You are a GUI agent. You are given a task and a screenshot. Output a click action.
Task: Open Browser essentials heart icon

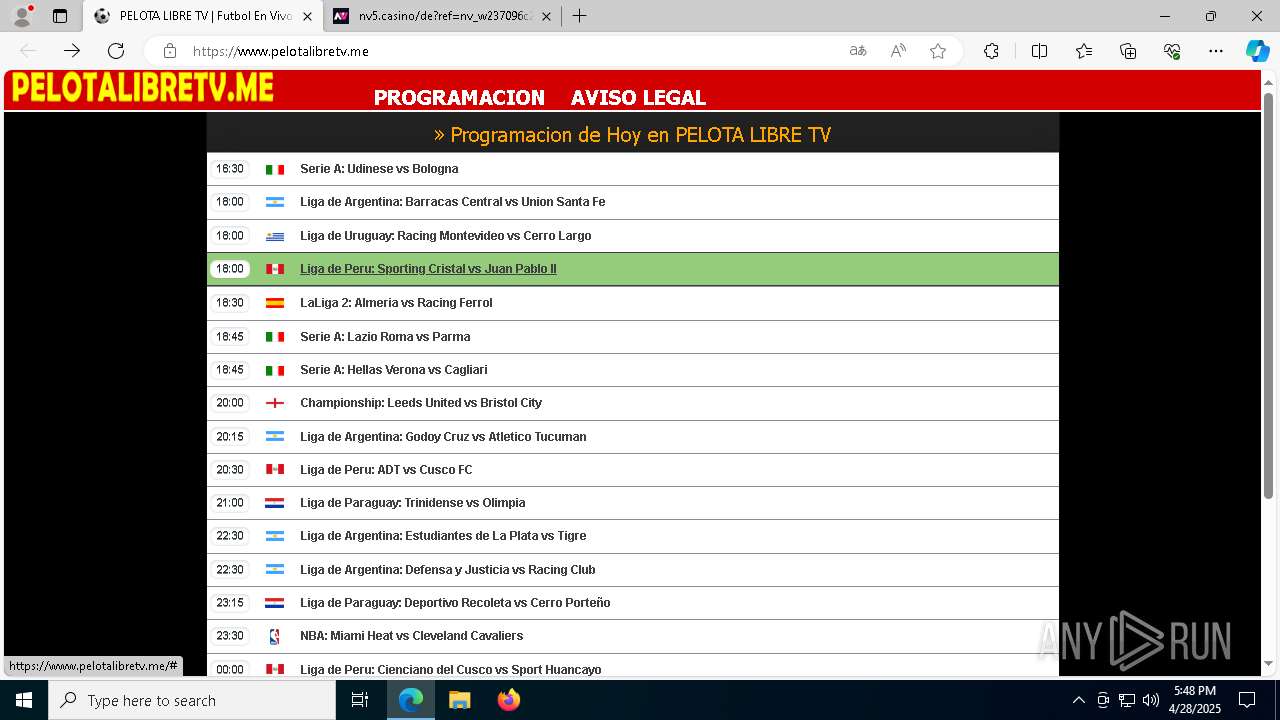tap(1172, 51)
